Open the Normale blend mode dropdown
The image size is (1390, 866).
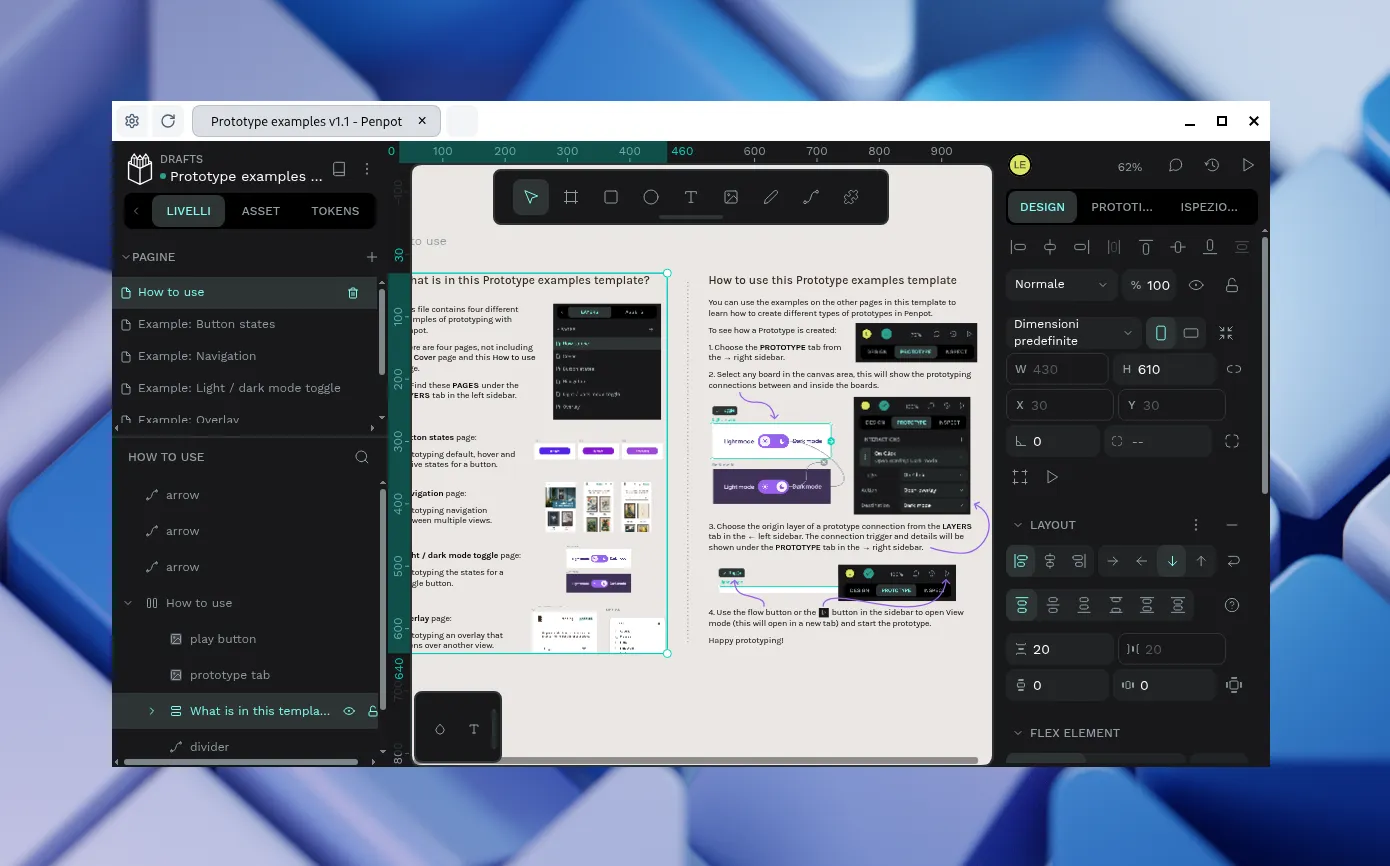1060,285
